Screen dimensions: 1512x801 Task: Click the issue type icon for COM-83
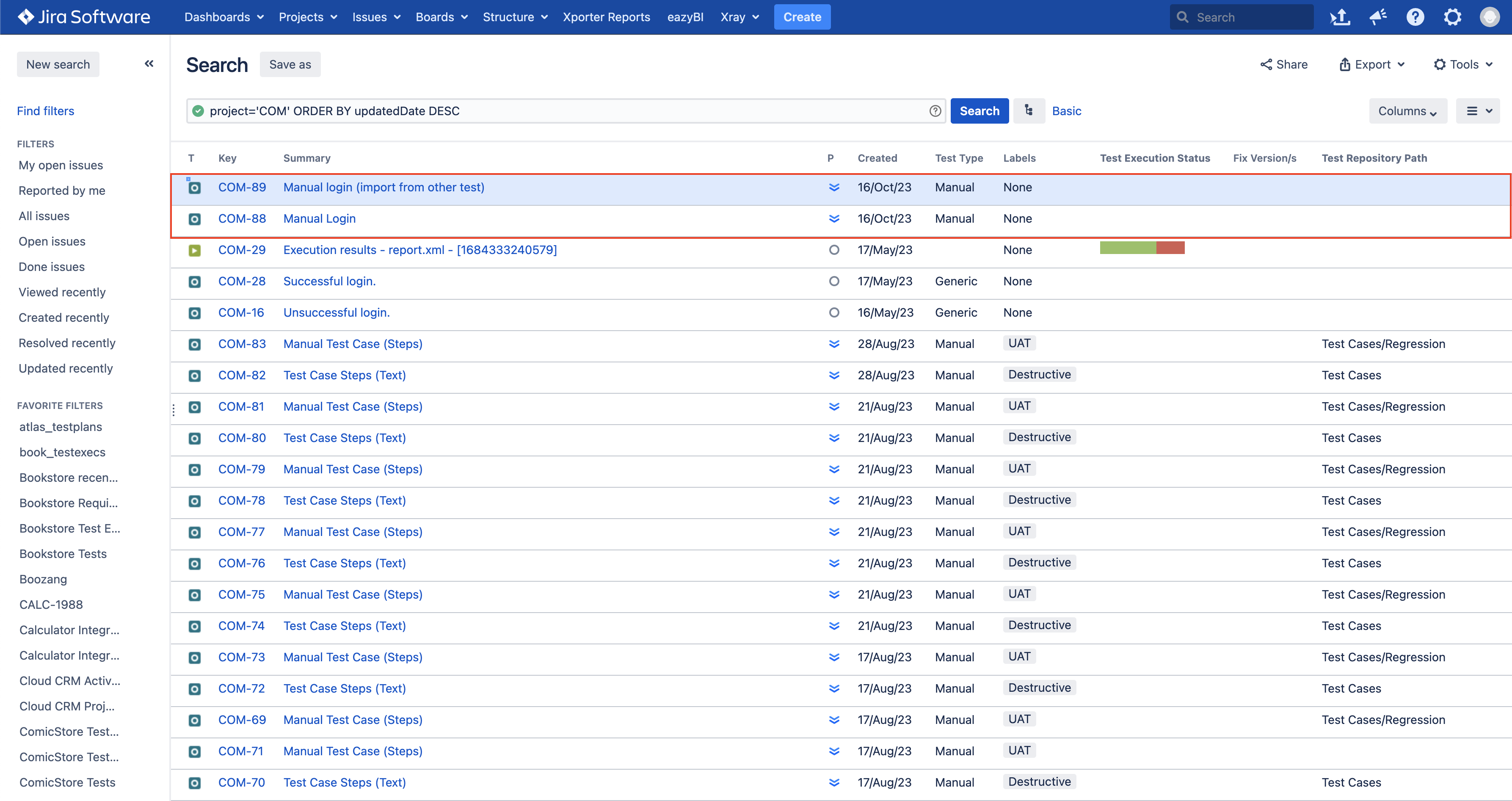[194, 344]
